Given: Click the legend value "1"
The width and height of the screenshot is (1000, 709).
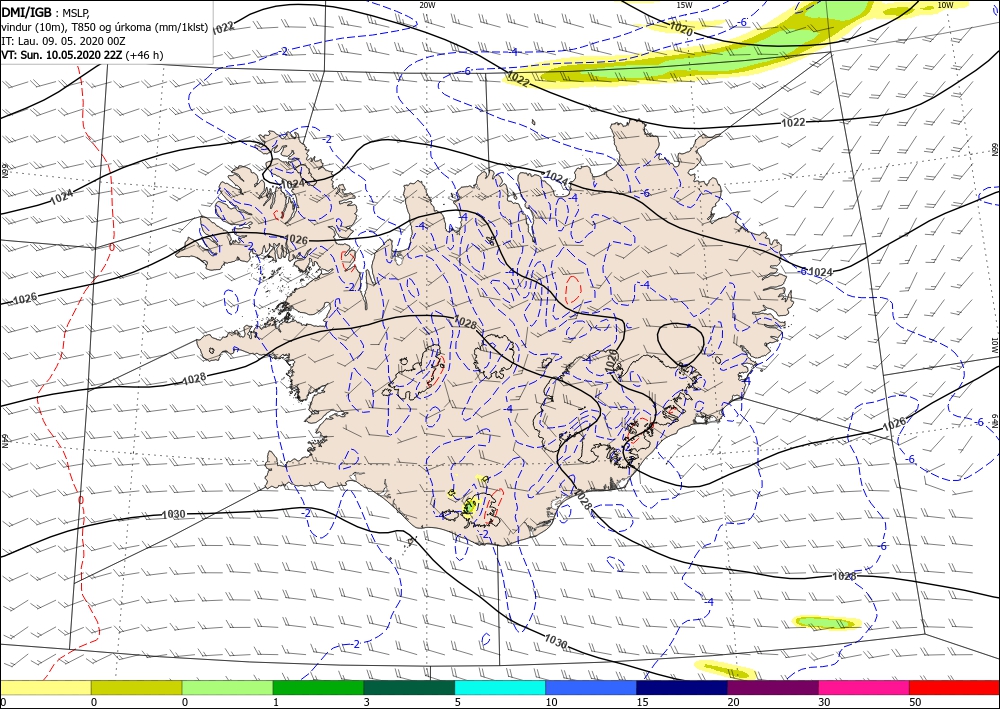Looking at the screenshot, I should tap(276, 702).
